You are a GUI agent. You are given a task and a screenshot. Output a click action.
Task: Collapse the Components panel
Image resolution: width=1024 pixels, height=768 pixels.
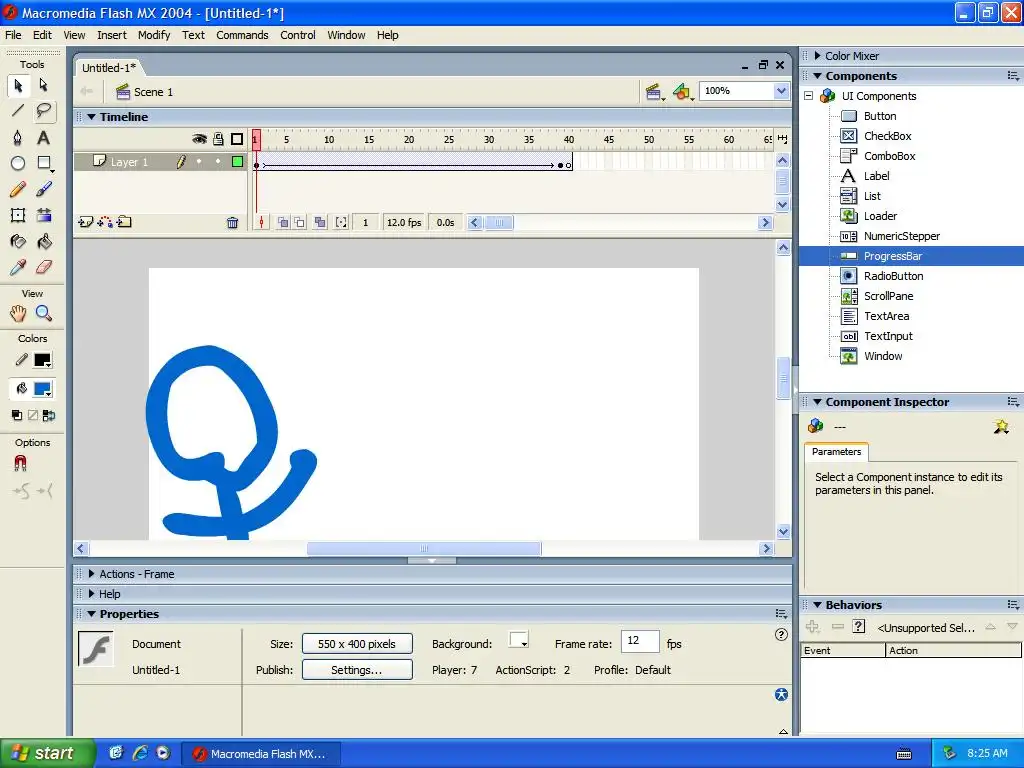(x=817, y=76)
